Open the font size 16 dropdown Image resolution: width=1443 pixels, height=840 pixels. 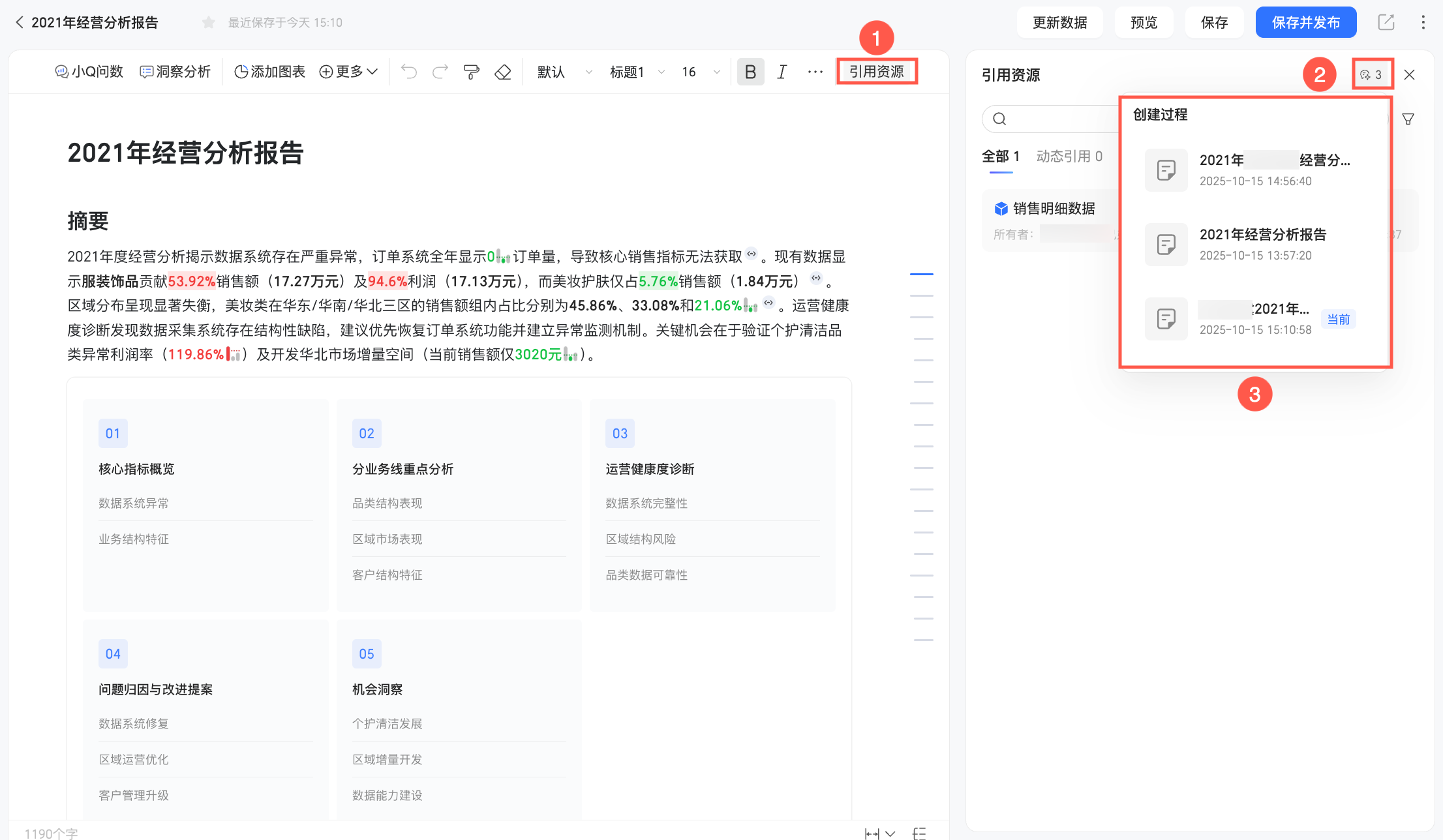(700, 72)
